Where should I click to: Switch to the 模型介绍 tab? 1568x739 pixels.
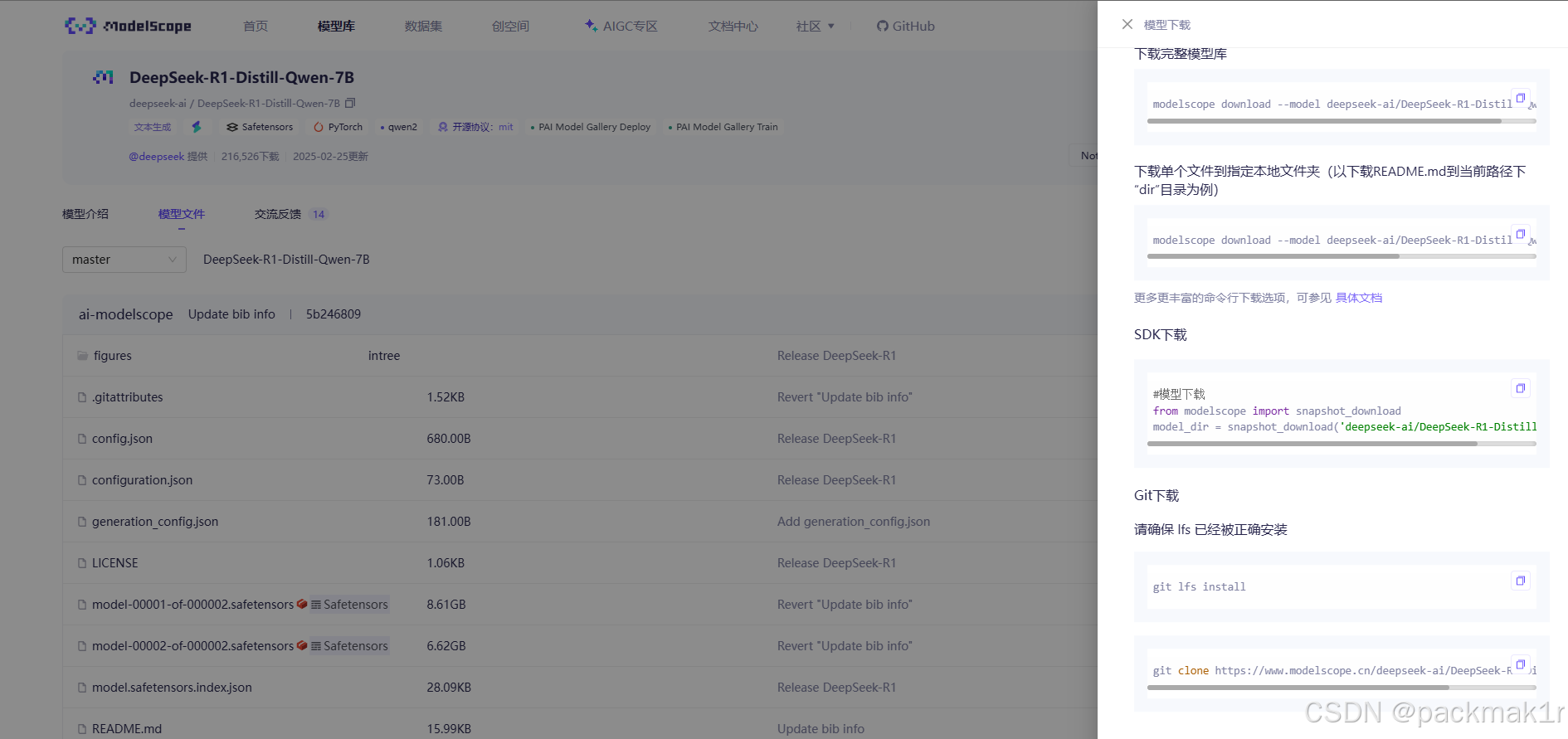click(x=85, y=214)
